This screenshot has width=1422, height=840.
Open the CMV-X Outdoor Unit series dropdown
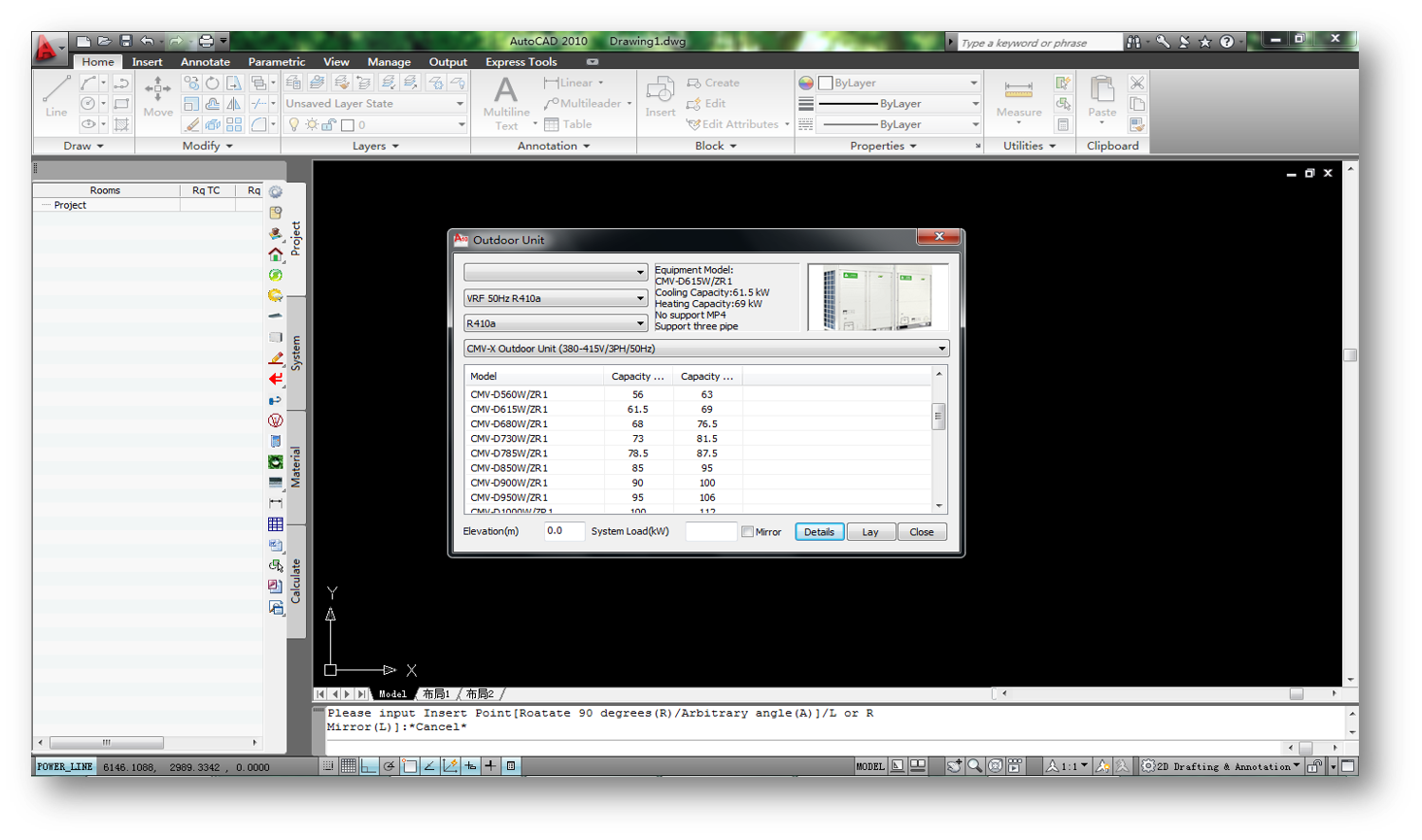(x=706, y=349)
